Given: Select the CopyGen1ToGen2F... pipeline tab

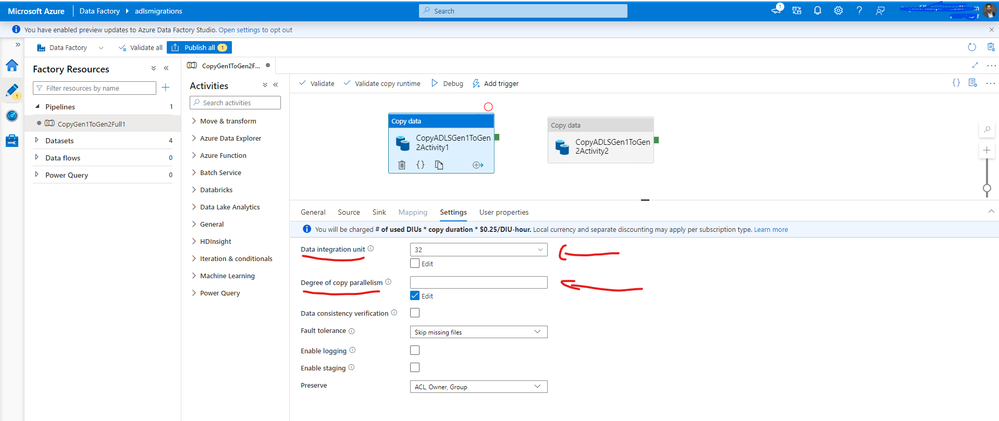Looking at the screenshot, I should click(229, 65).
